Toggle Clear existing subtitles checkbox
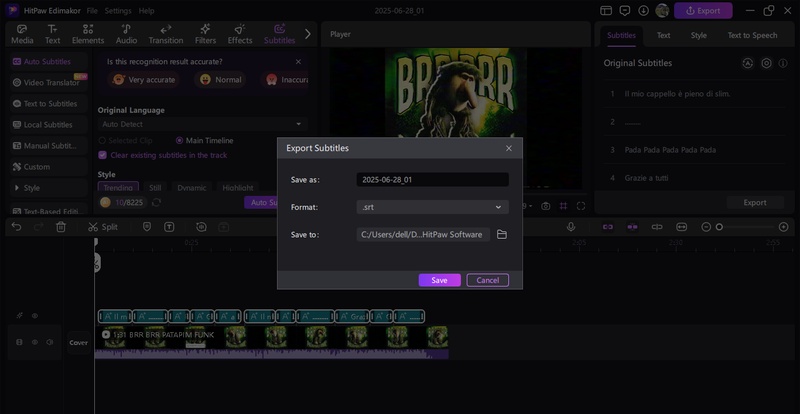 [x=102, y=155]
